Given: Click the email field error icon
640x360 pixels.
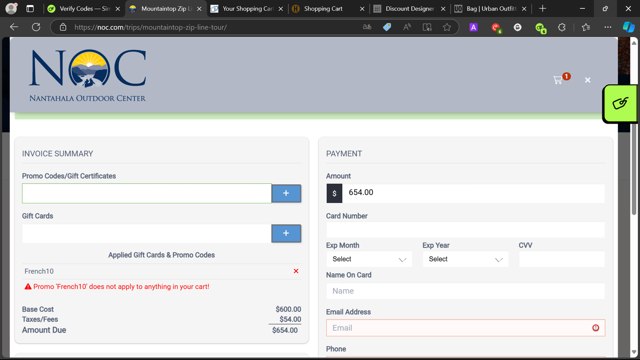Looking at the screenshot, I should tap(596, 328).
